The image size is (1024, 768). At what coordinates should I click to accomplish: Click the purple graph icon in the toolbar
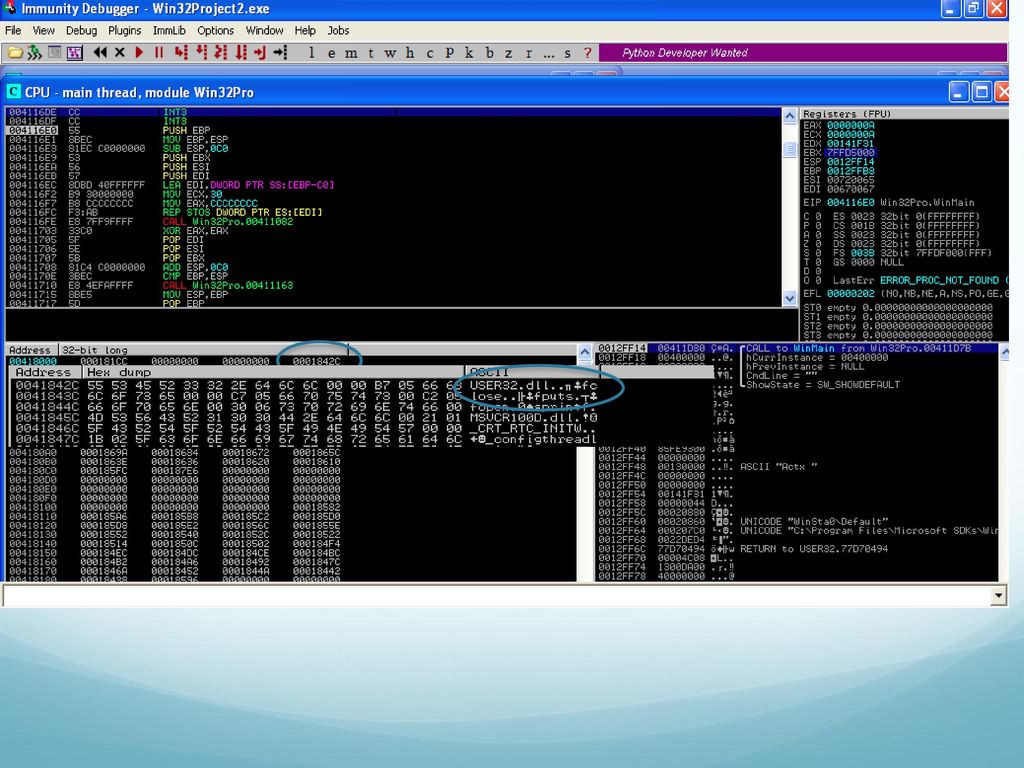click(74, 53)
